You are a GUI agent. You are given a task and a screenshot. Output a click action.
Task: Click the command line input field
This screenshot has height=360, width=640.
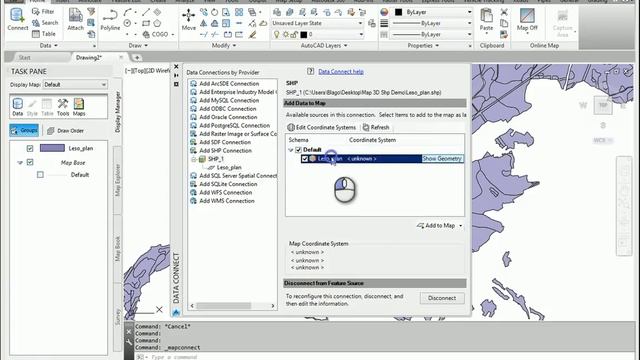384,357
